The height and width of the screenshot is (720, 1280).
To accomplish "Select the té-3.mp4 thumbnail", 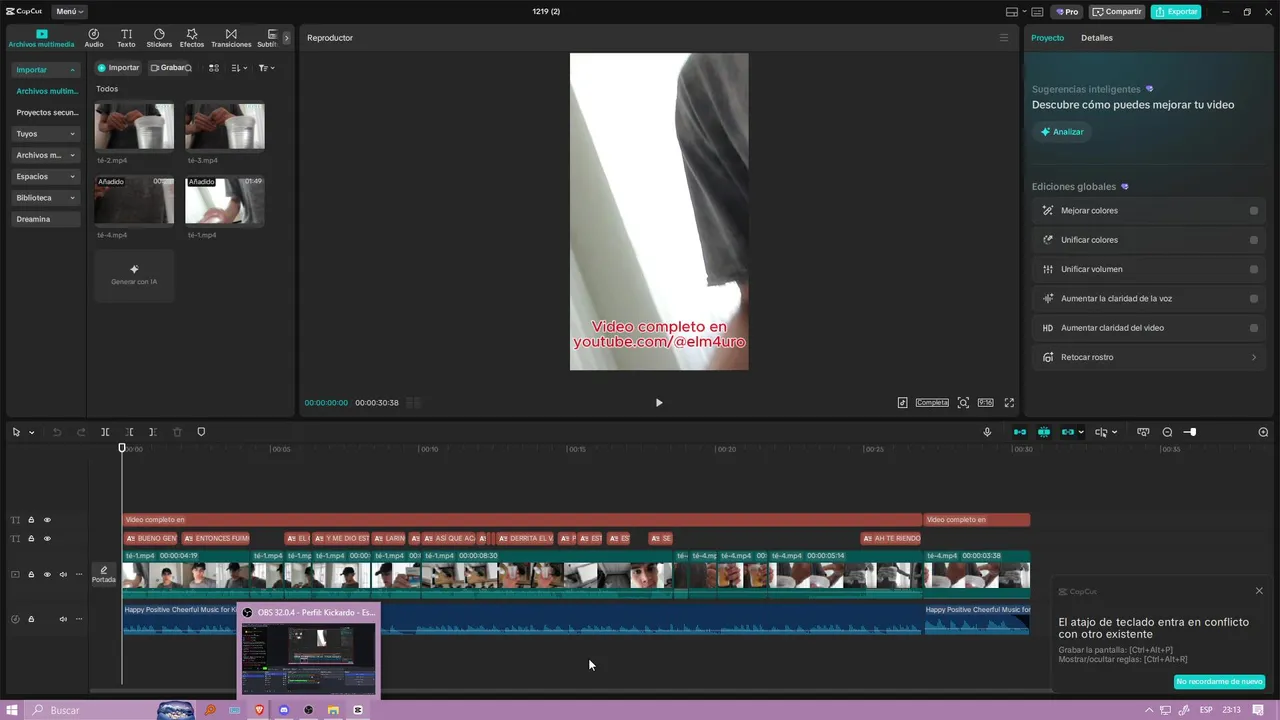I will (x=225, y=126).
